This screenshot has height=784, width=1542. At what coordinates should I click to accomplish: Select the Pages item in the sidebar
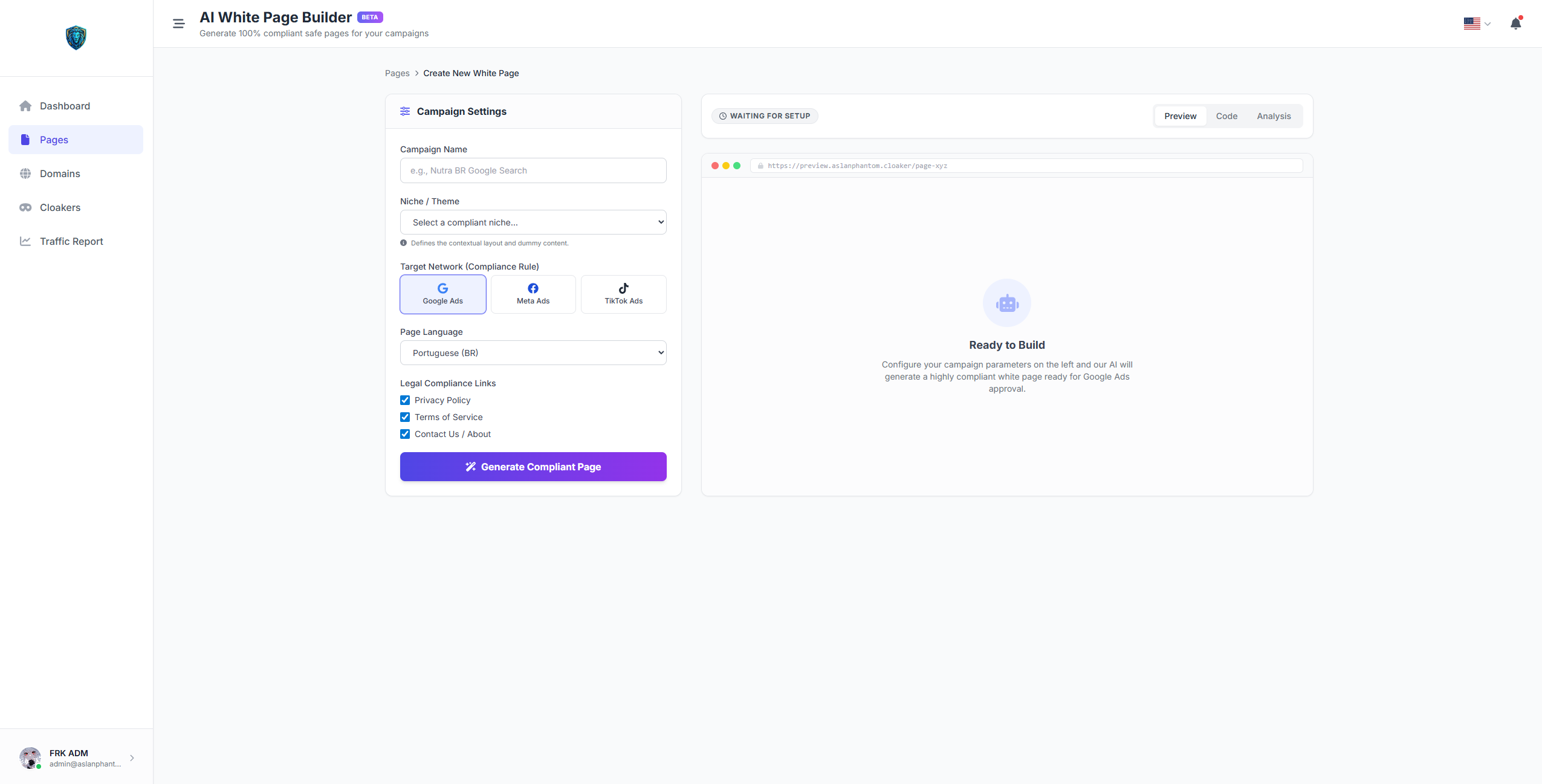coord(54,139)
